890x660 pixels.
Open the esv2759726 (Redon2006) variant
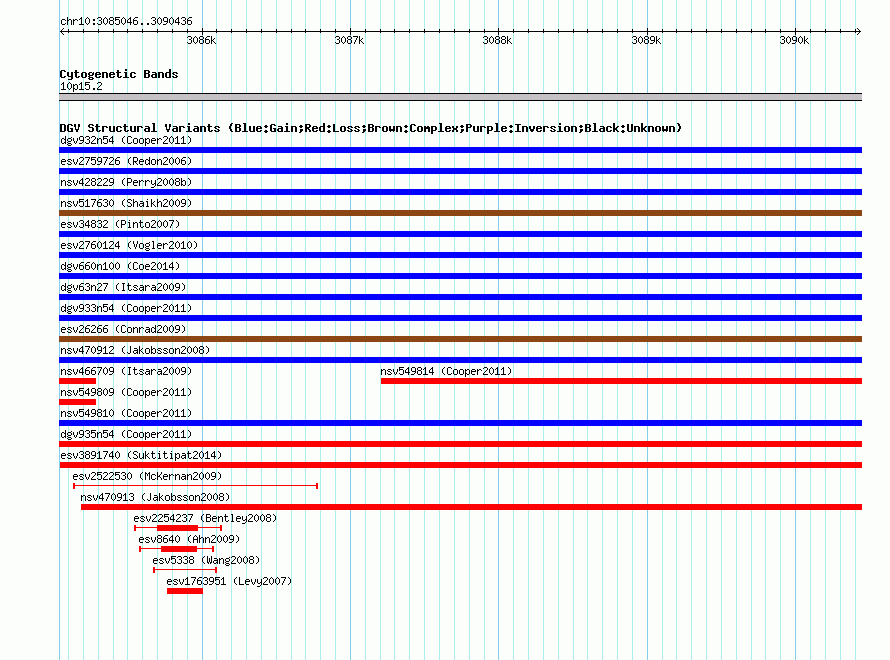pyautogui.click(x=126, y=161)
